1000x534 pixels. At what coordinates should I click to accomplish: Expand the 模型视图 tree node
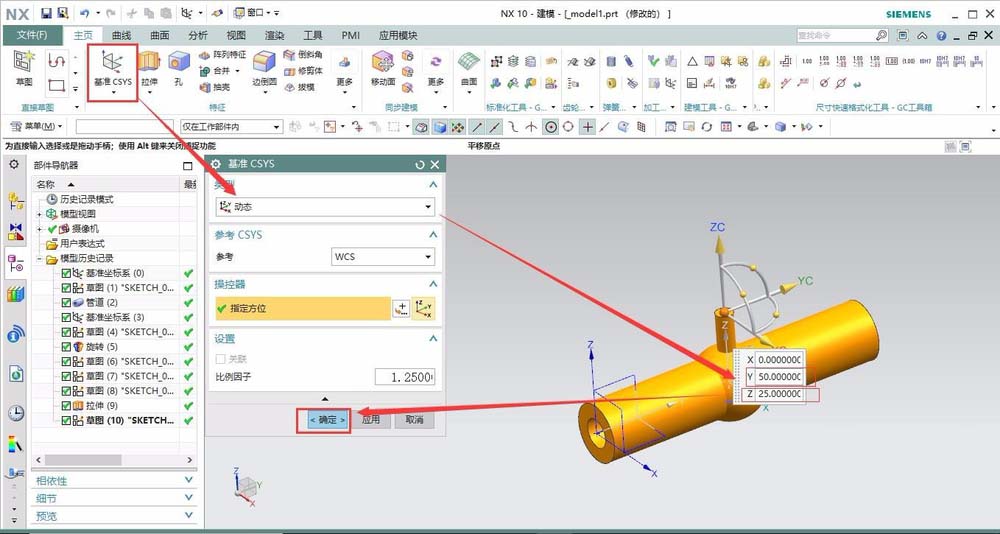(x=40, y=214)
